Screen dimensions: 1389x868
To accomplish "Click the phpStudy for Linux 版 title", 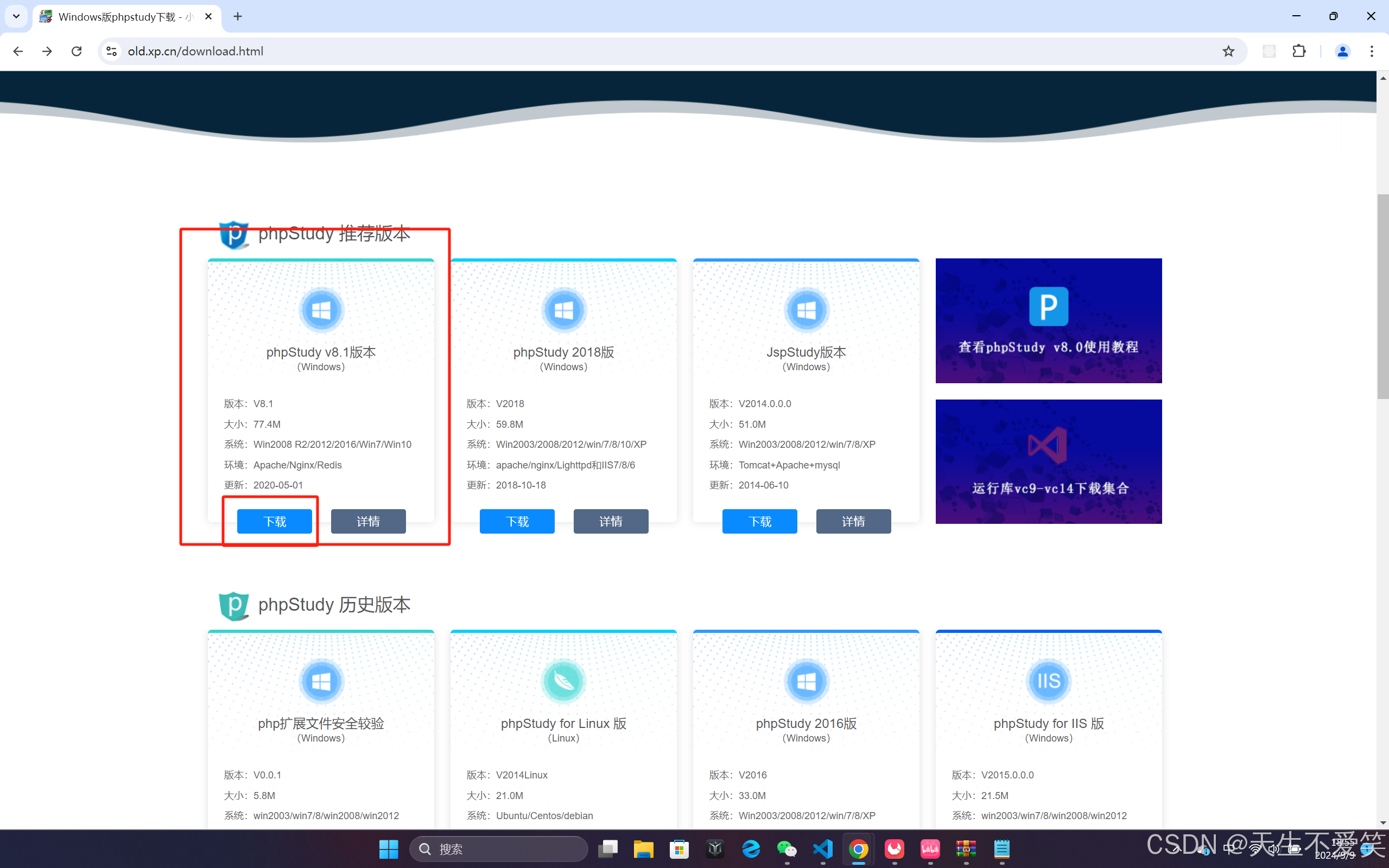I will [x=563, y=723].
